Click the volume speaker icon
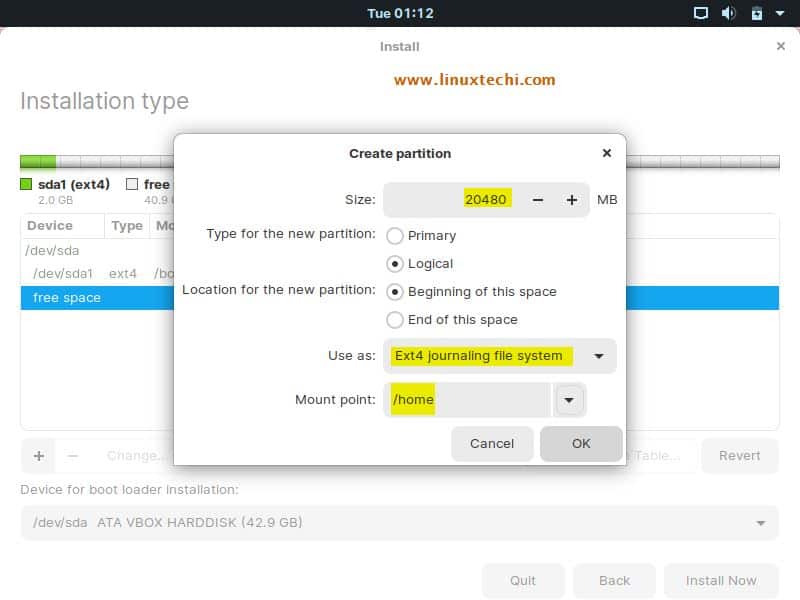Screen dimensions: 800x600 pos(729,13)
